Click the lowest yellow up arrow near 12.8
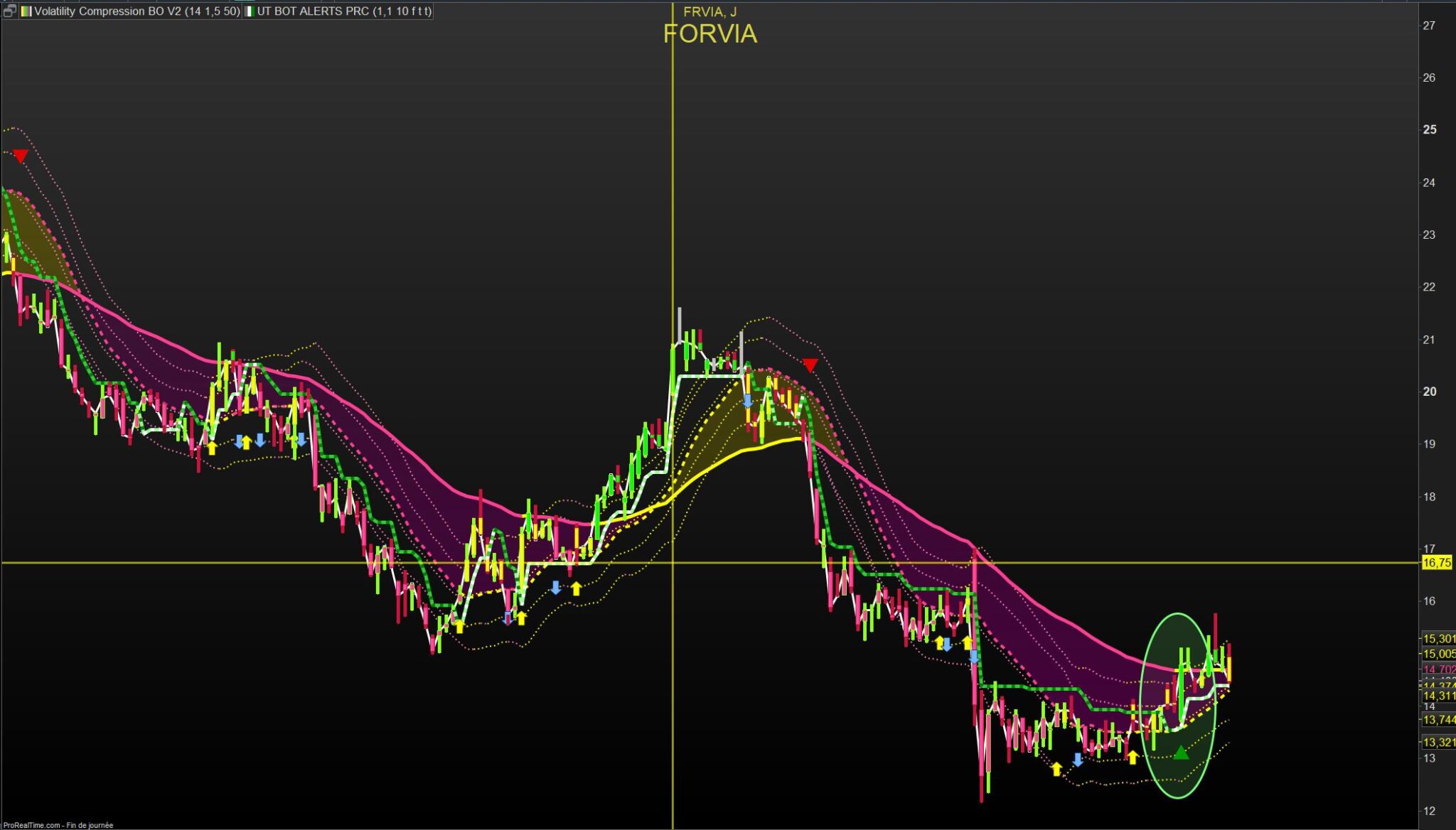Screen dimensions: 1456x830 point(1056,769)
